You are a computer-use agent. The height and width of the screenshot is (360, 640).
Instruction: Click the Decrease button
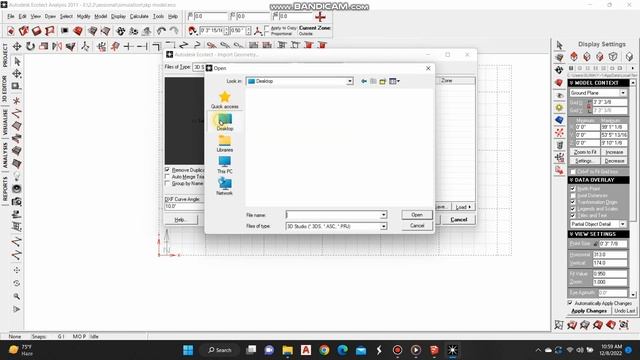coord(614,161)
